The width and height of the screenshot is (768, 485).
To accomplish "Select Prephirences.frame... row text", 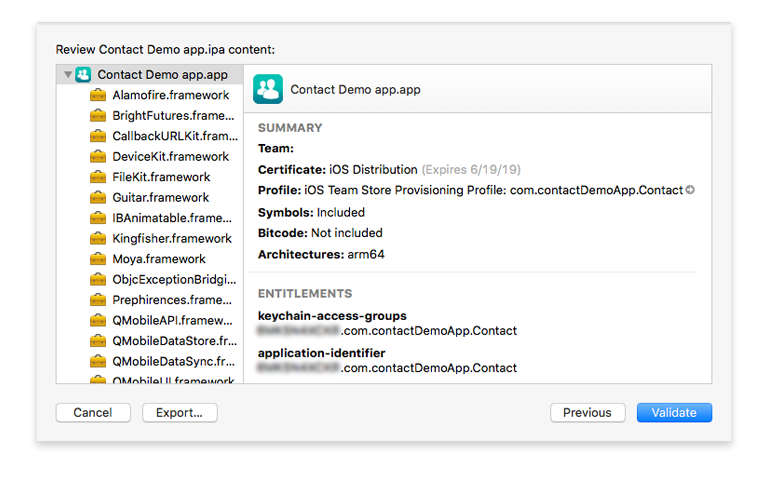I will pos(172,300).
